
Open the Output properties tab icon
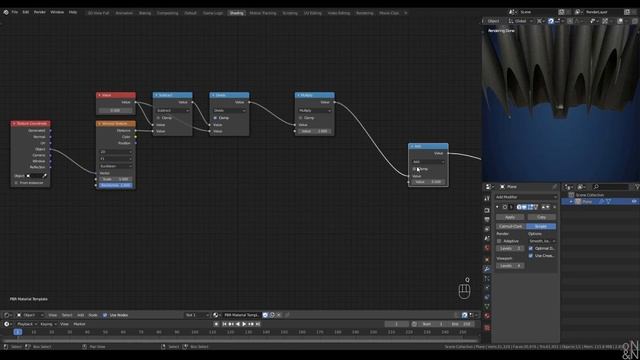pos(487,220)
